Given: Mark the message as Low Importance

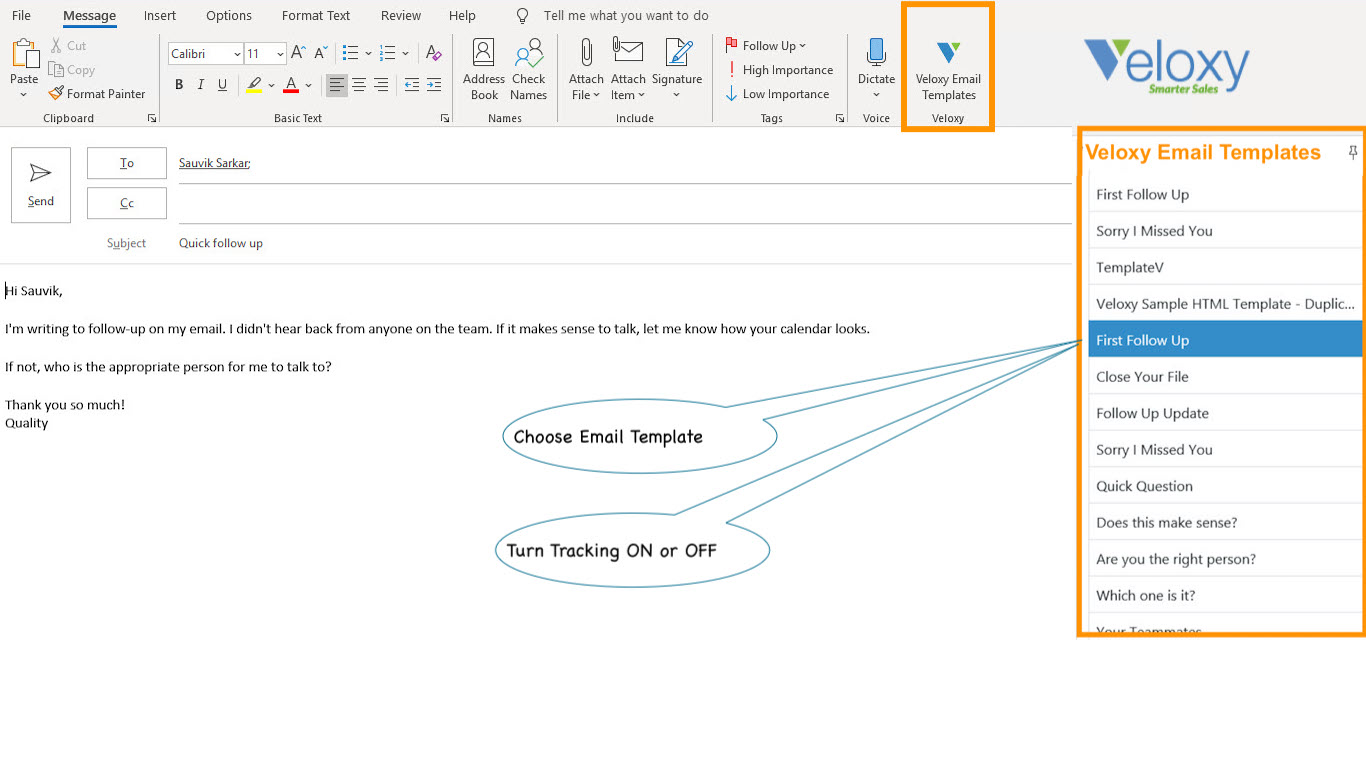Looking at the screenshot, I should 778,94.
